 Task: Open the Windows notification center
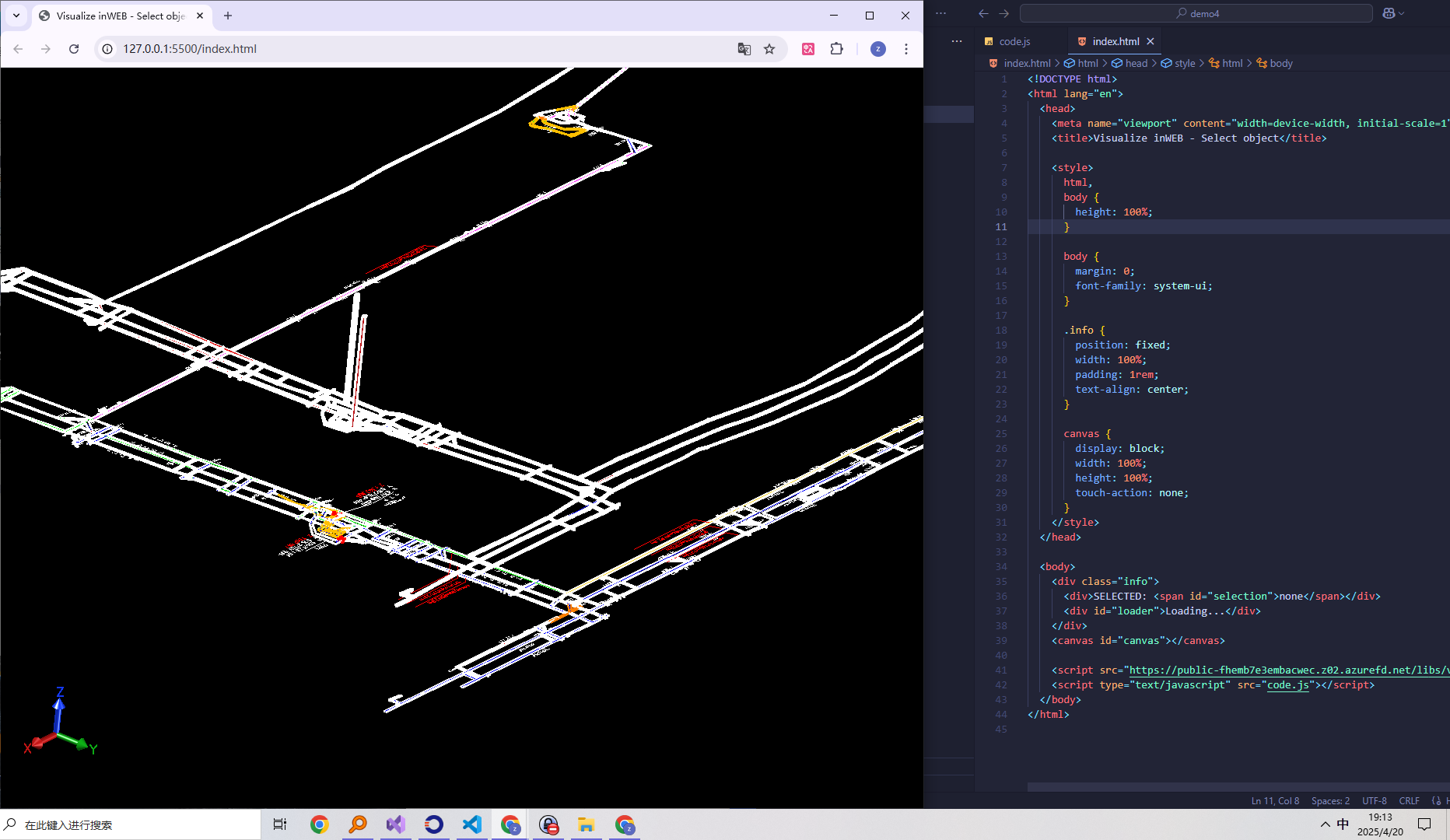pyautogui.click(x=1424, y=824)
